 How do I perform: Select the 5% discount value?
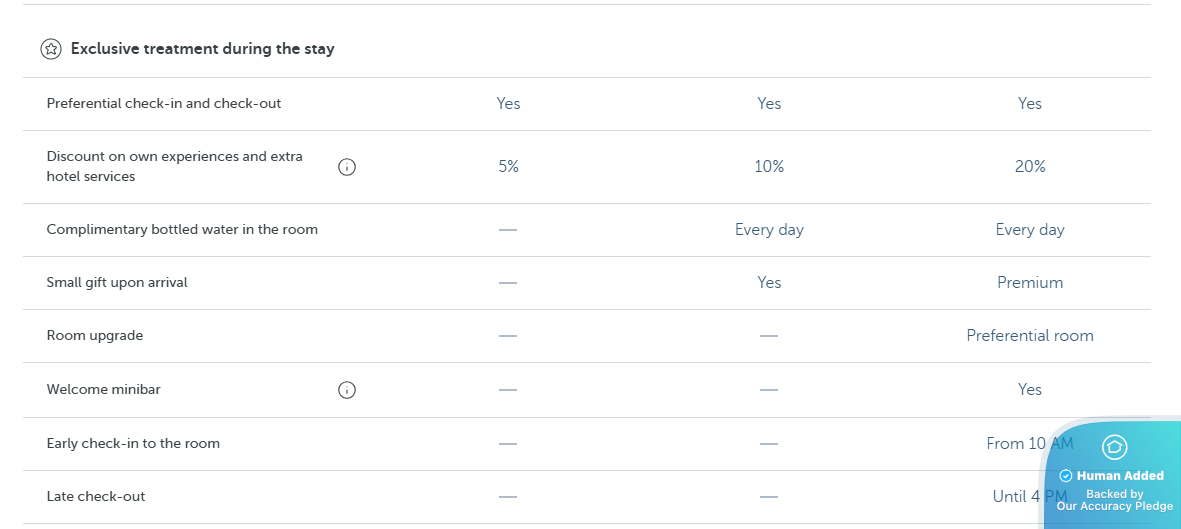(x=508, y=167)
